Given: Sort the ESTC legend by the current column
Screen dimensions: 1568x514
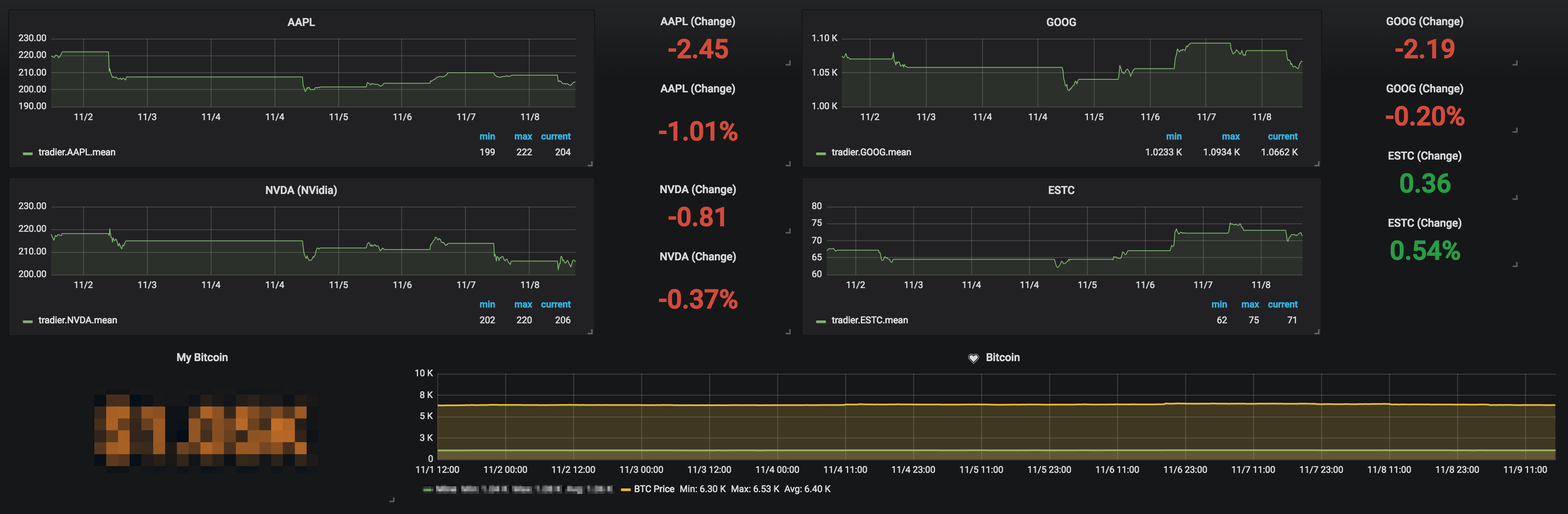Looking at the screenshot, I should [x=1283, y=304].
